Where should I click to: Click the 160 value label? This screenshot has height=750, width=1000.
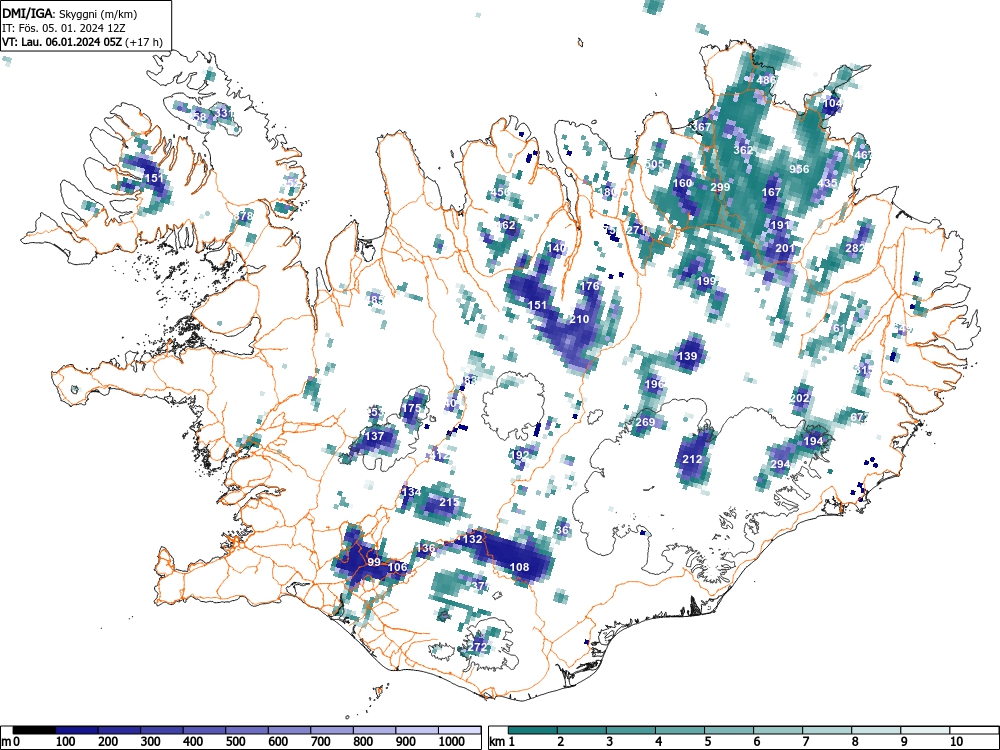click(x=682, y=184)
